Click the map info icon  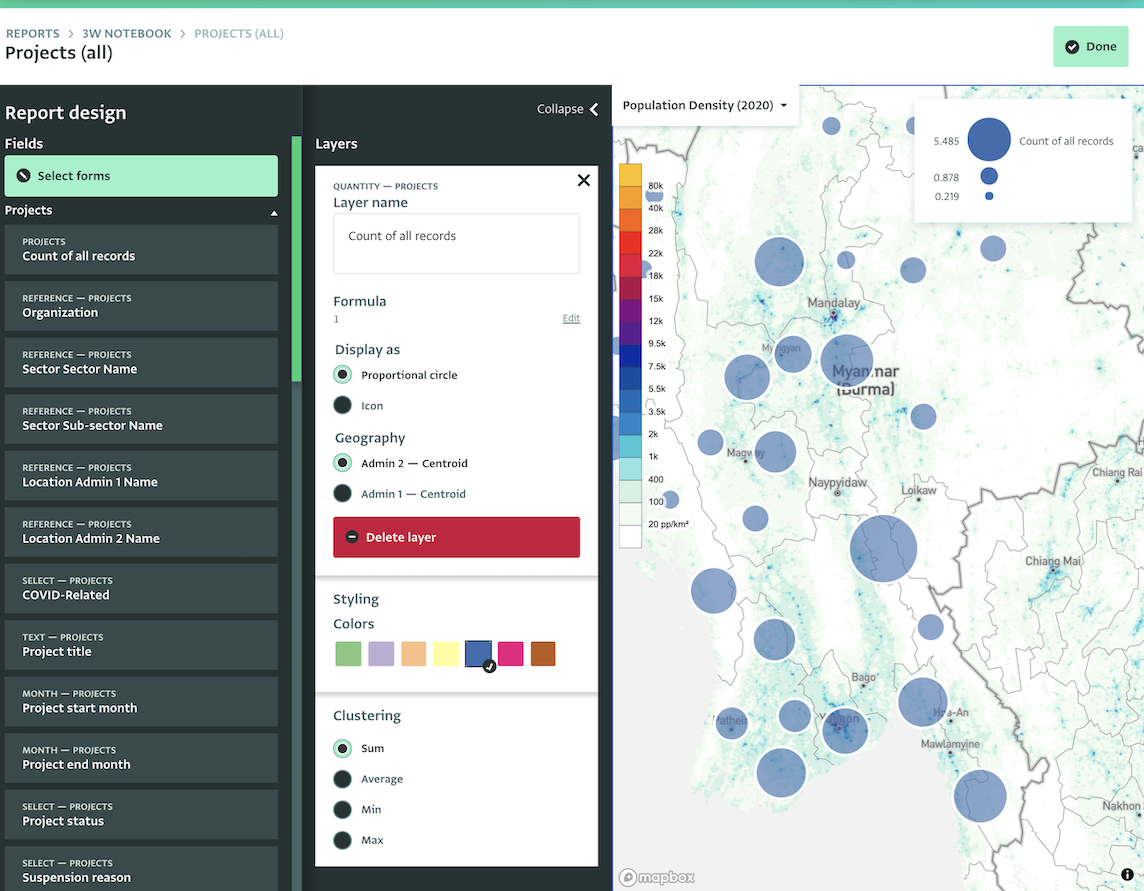coord(1127,874)
